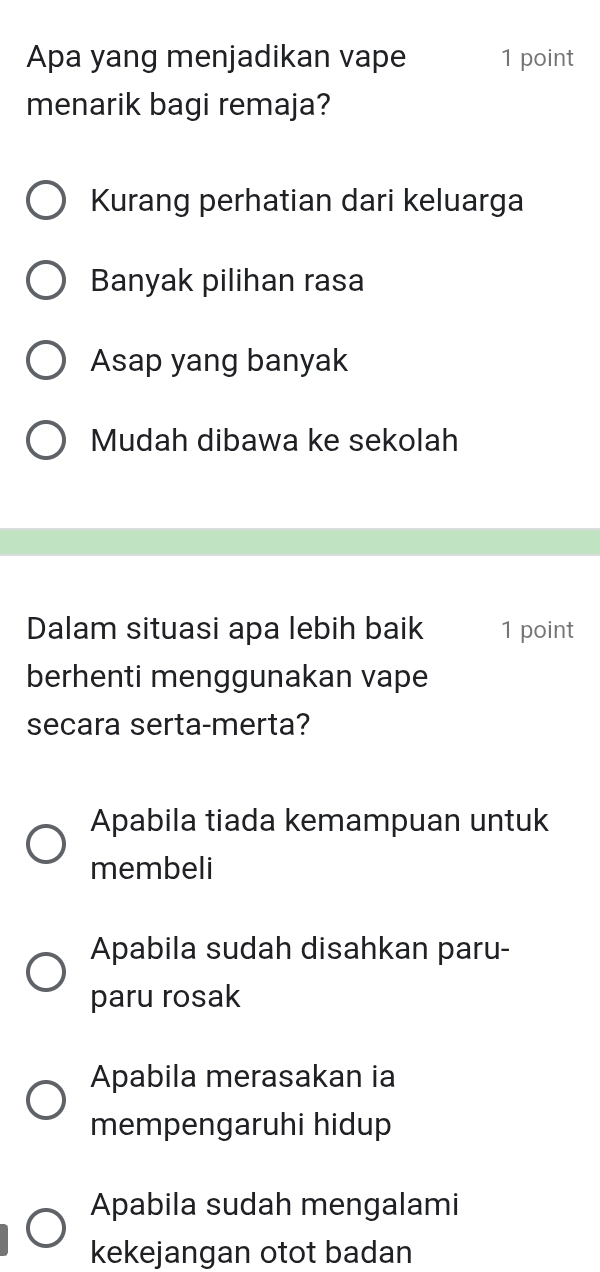Viewport: 600px width, 1272px height.
Task: Pick radio 'Apabila merasakan ia mempengaruhi hidup'
Action: pyautogui.click(x=47, y=1100)
